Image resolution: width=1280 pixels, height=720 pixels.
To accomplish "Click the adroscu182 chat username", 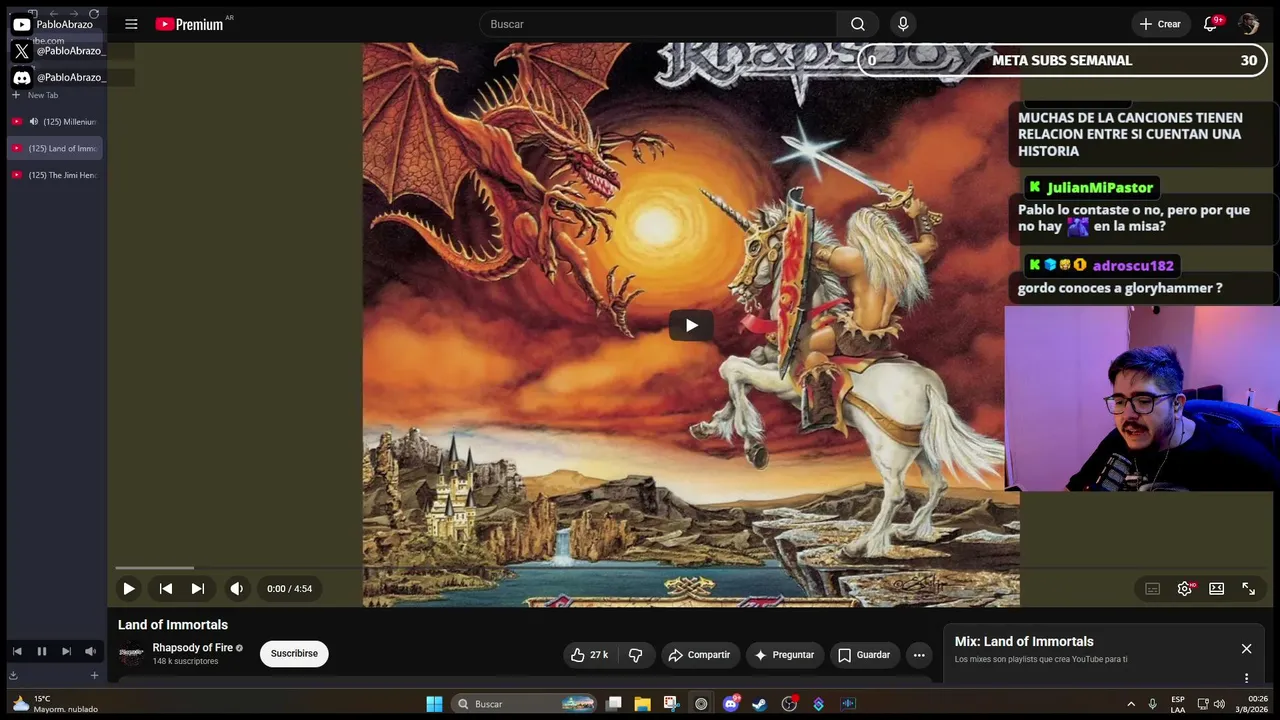I will point(1133,266).
